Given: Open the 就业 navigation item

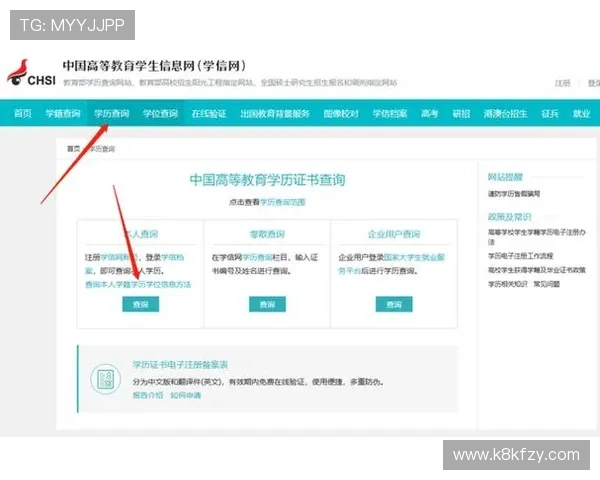Looking at the screenshot, I should 581,113.
